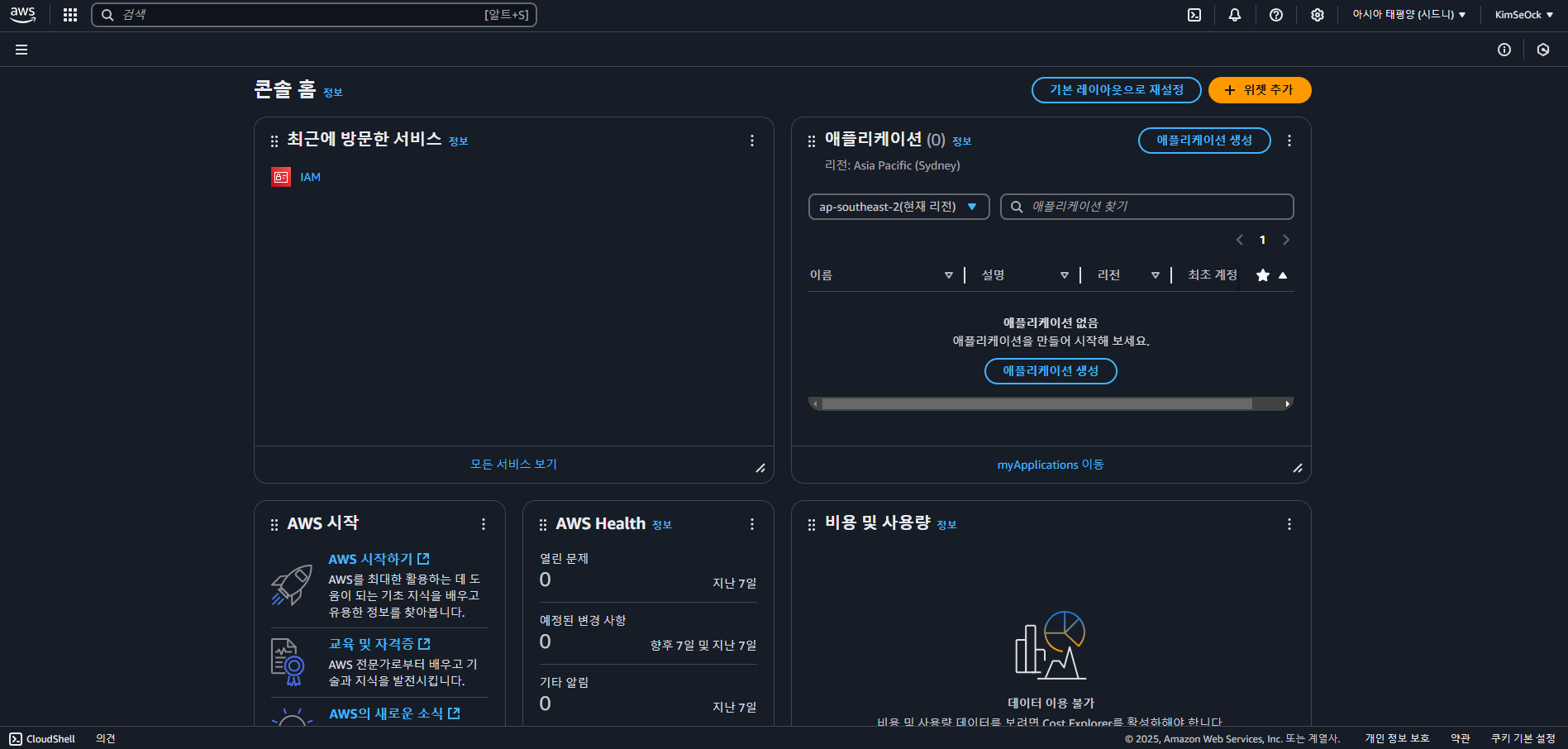Viewport: 1568px width, 749px height.
Task: Click 정보 link next to 콘솔 홈
Action: 332,93
